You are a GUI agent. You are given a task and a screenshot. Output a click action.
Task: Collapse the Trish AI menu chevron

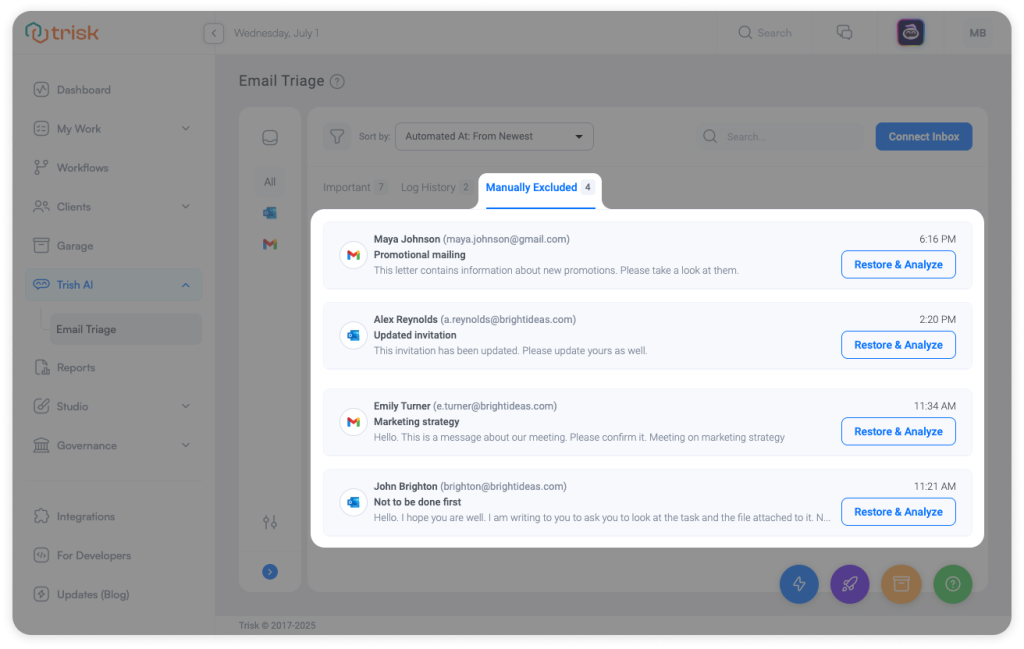[x=185, y=285]
